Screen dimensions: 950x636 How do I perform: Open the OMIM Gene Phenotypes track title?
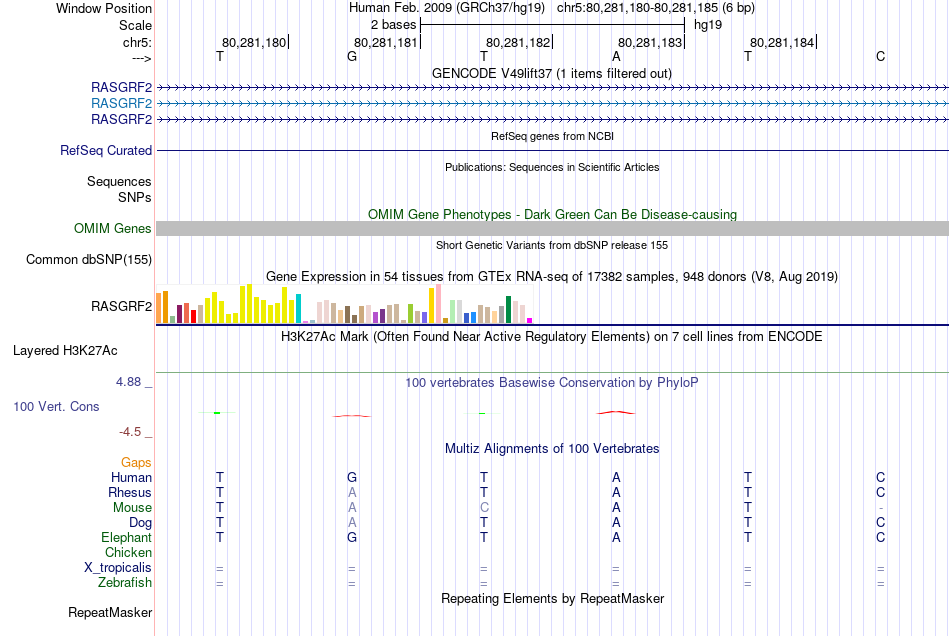[552, 214]
